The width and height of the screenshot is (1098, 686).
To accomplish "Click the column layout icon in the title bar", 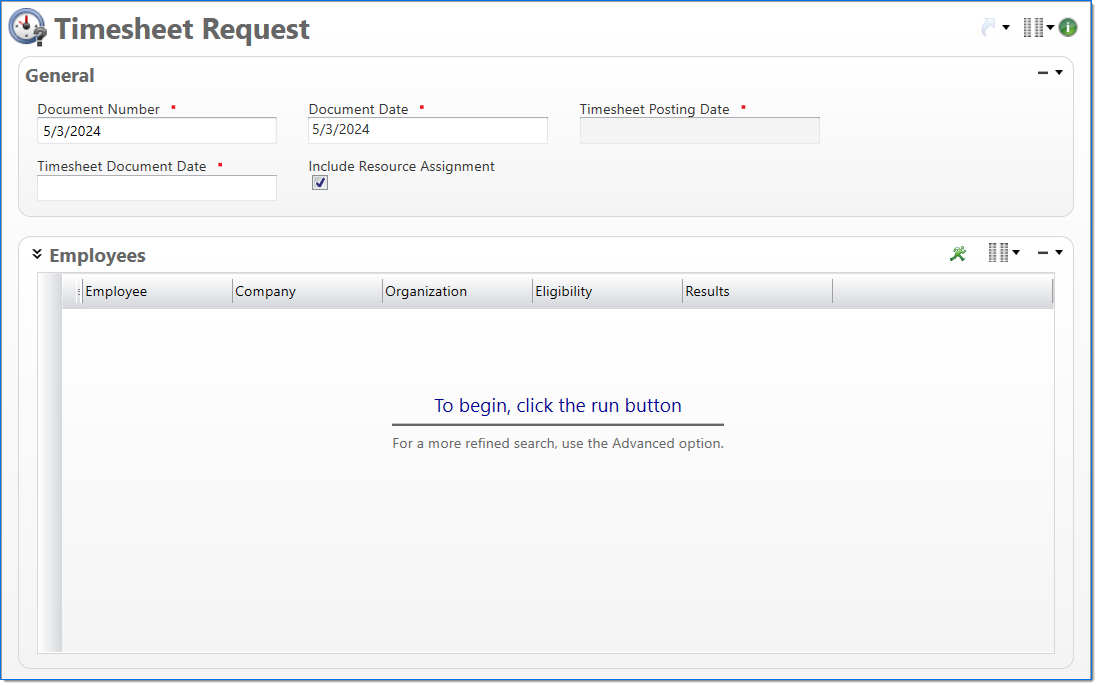I will tap(1034, 26).
